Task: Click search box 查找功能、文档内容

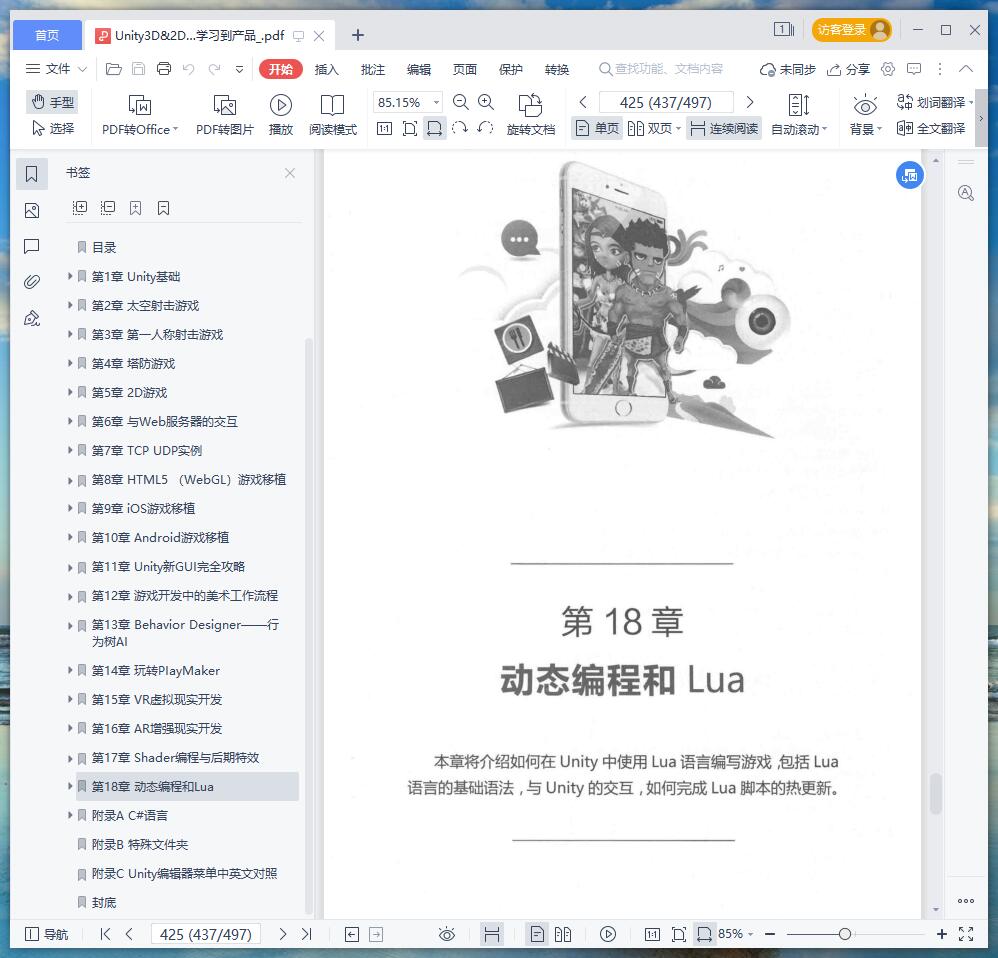Action: point(661,69)
